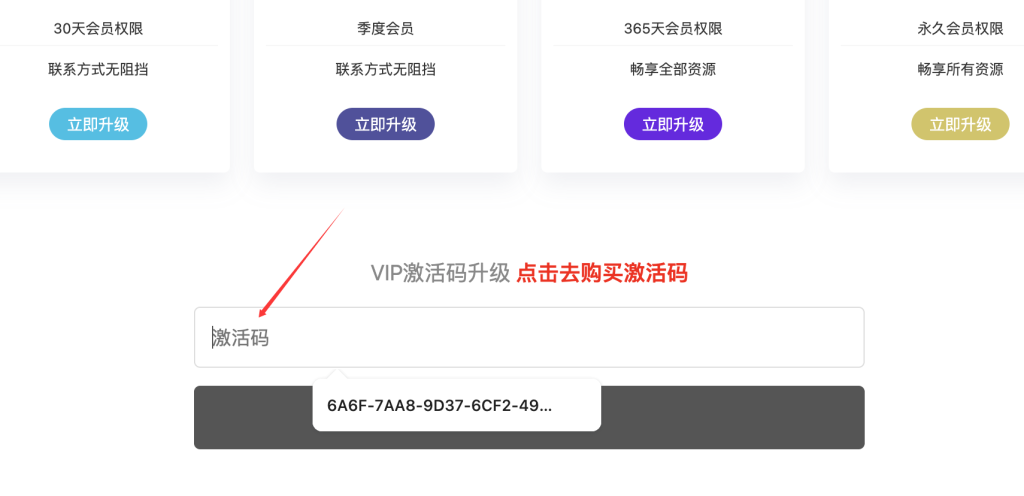Image resolution: width=1024 pixels, height=496 pixels.
Task: Click 联系方式无阻挡 in the 30天 card
Action: 98,69
